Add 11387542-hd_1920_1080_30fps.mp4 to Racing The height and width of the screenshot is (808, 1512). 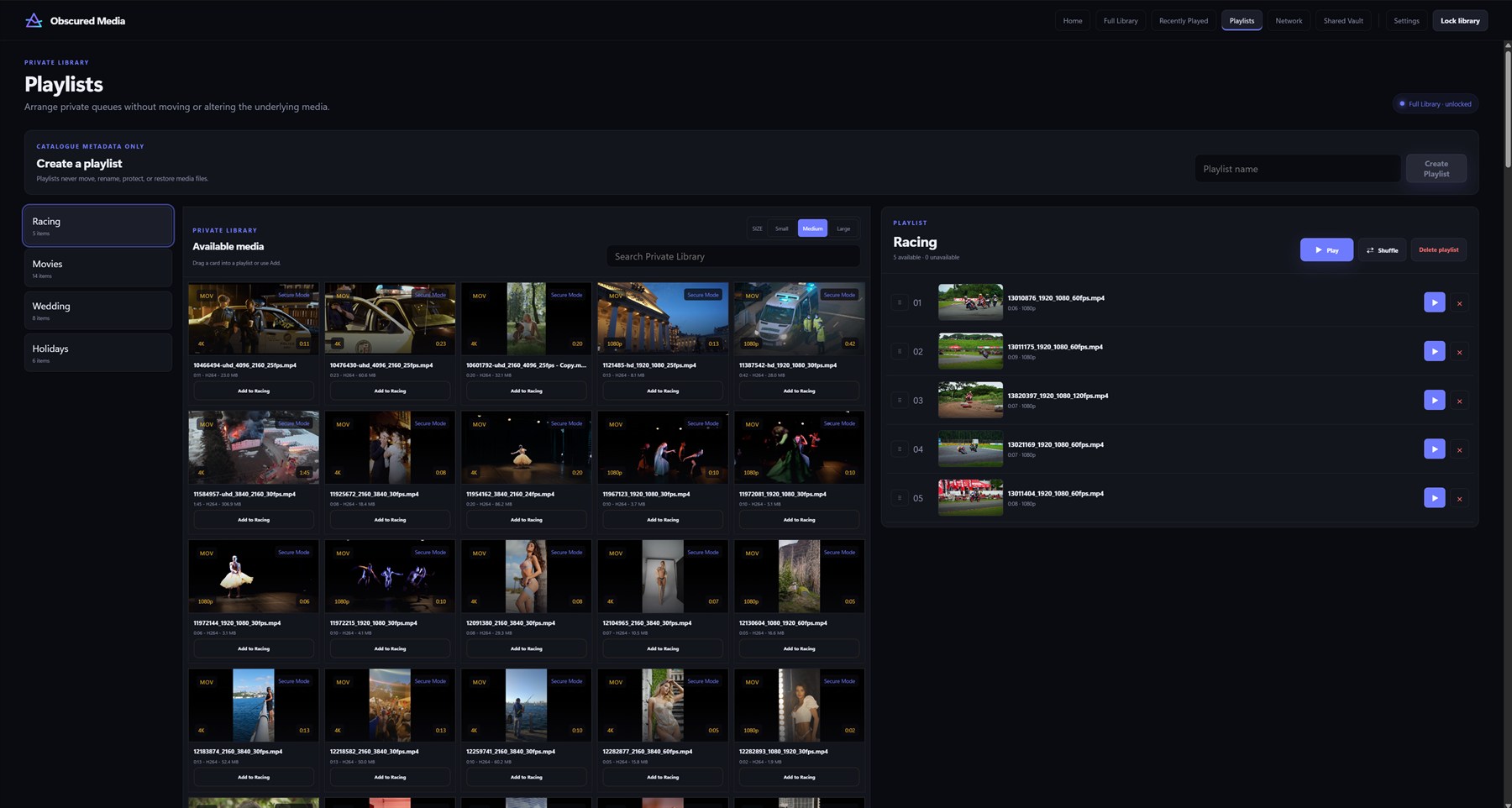tap(799, 391)
